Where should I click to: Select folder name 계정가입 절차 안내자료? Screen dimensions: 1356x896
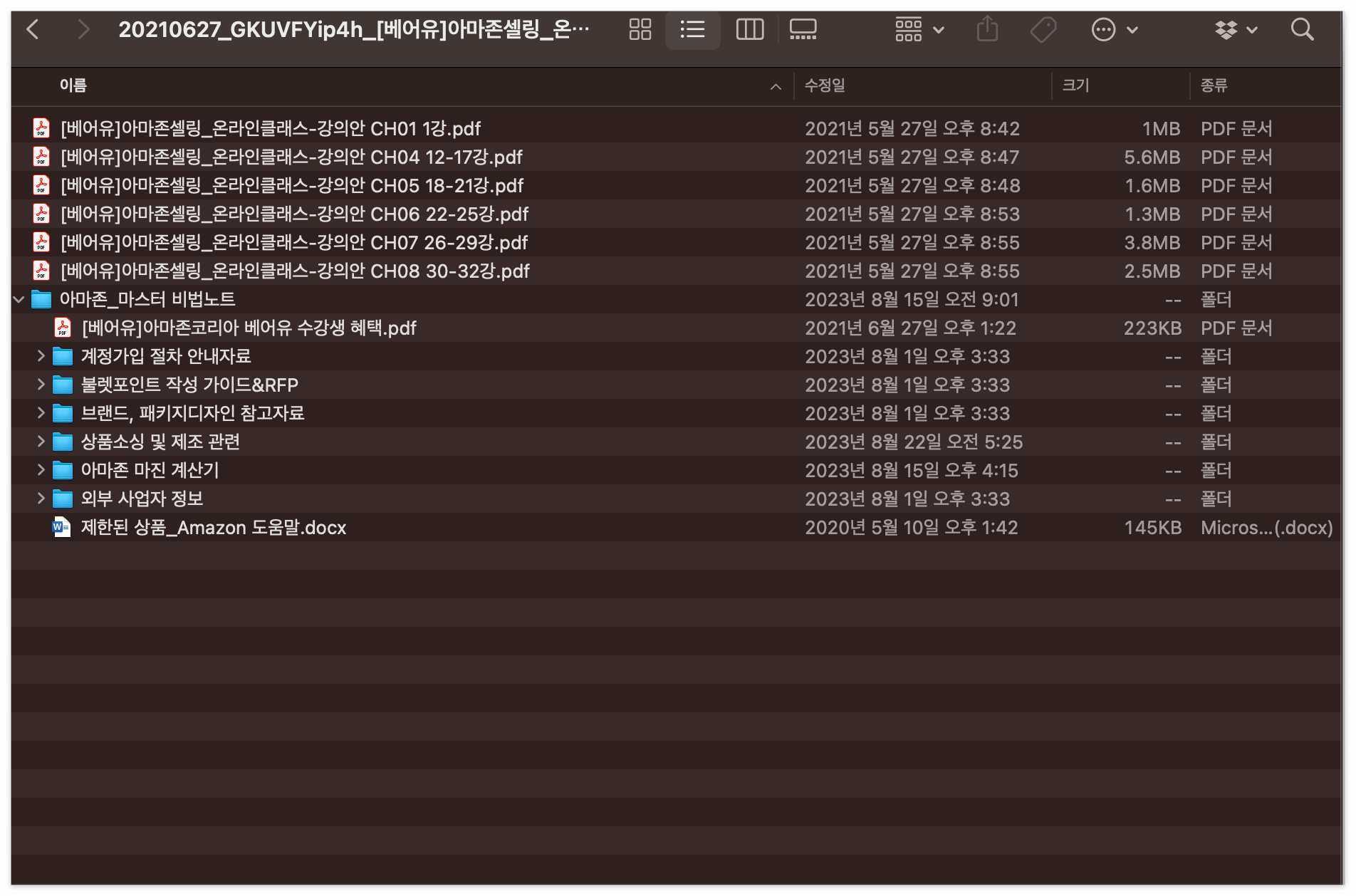tap(166, 356)
